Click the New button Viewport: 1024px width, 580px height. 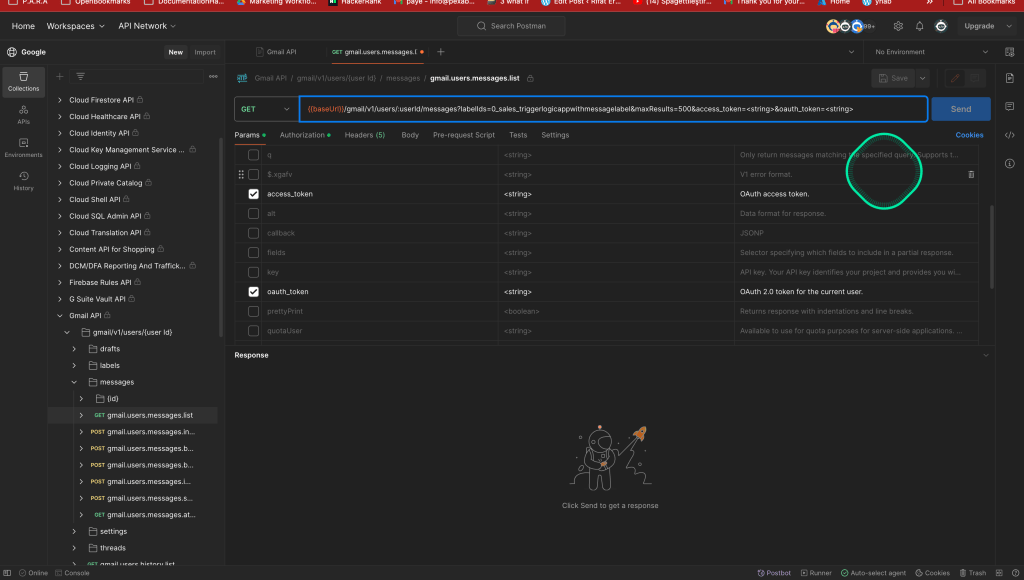point(176,52)
